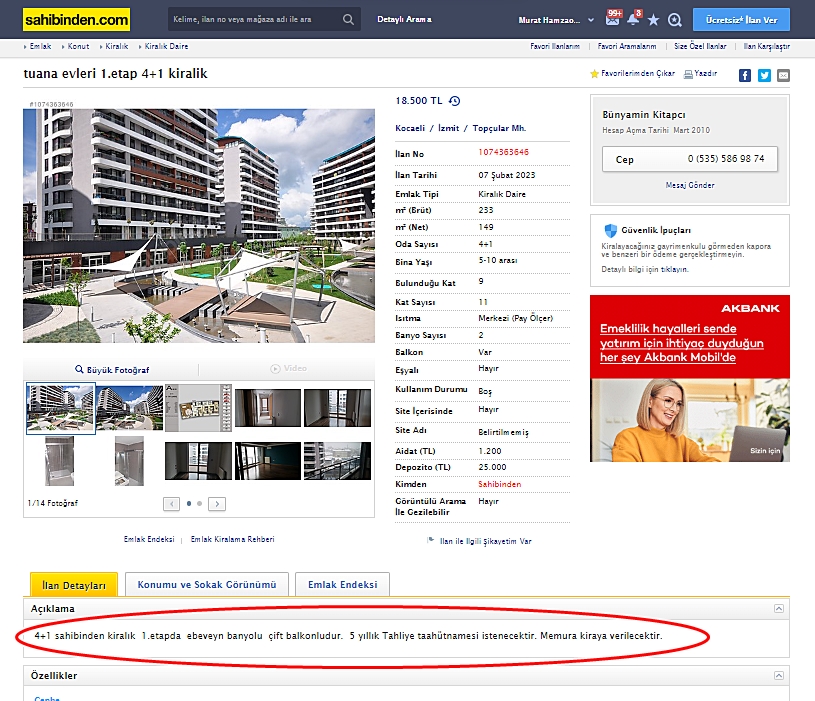
Task: Open Emlak Kiralama Rehberi link
Action: pyautogui.click(x=232, y=539)
